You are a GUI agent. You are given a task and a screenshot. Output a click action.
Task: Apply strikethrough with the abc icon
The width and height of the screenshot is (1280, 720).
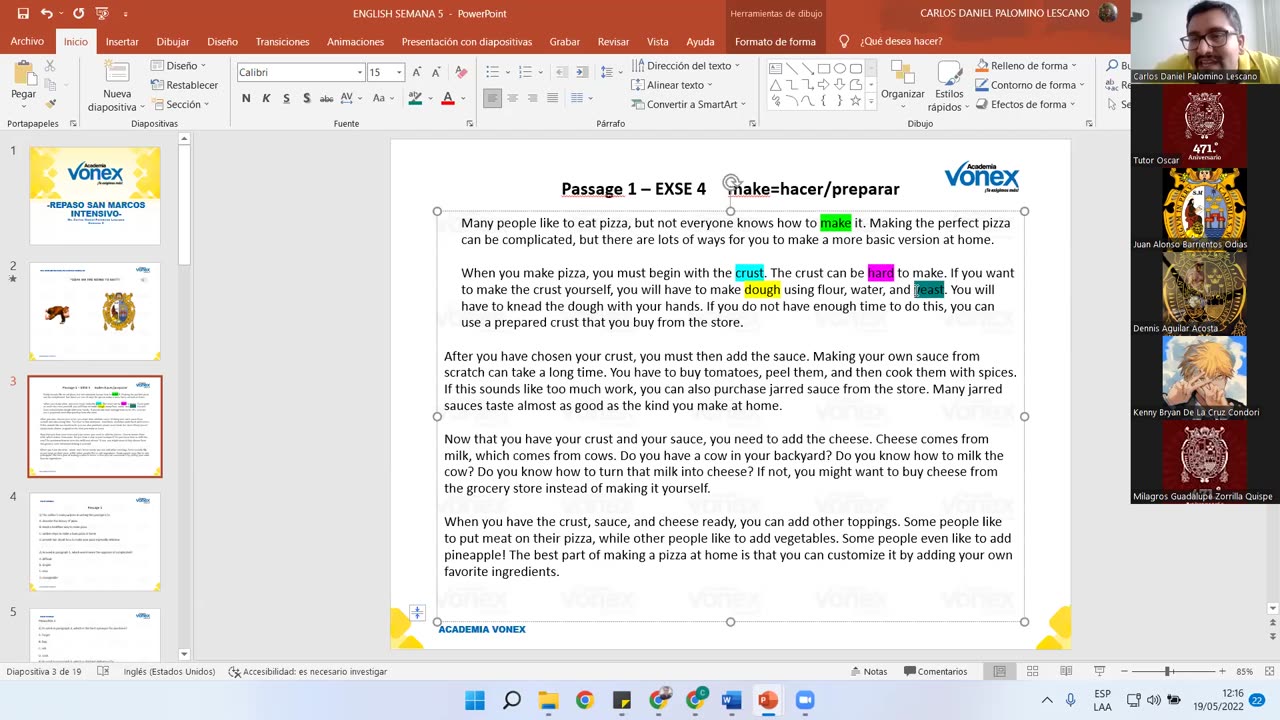[x=326, y=98]
